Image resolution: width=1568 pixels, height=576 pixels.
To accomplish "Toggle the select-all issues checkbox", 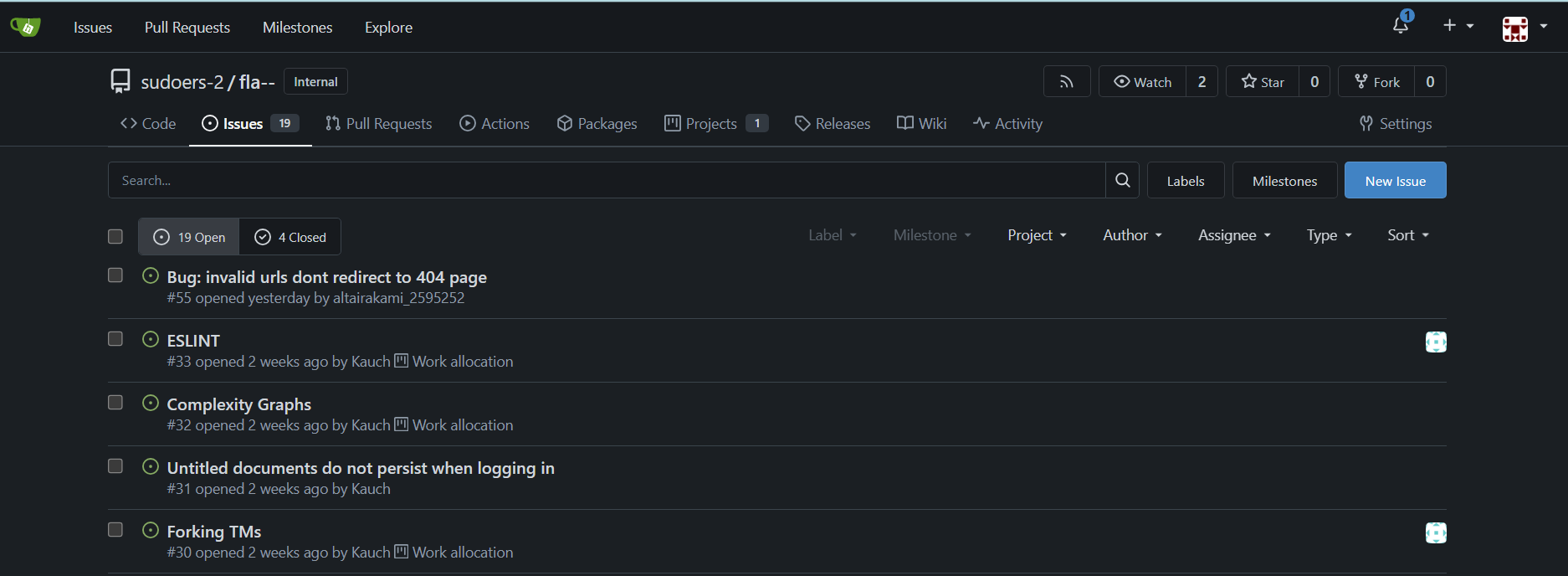I will point(115,236).
